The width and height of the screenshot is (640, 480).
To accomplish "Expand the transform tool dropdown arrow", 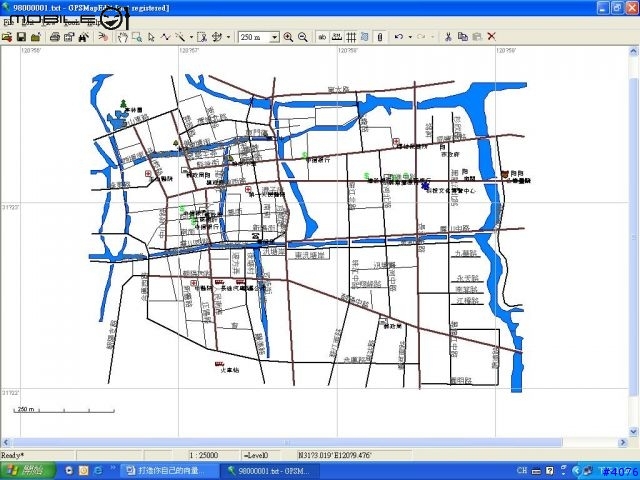I will point(228,37).
